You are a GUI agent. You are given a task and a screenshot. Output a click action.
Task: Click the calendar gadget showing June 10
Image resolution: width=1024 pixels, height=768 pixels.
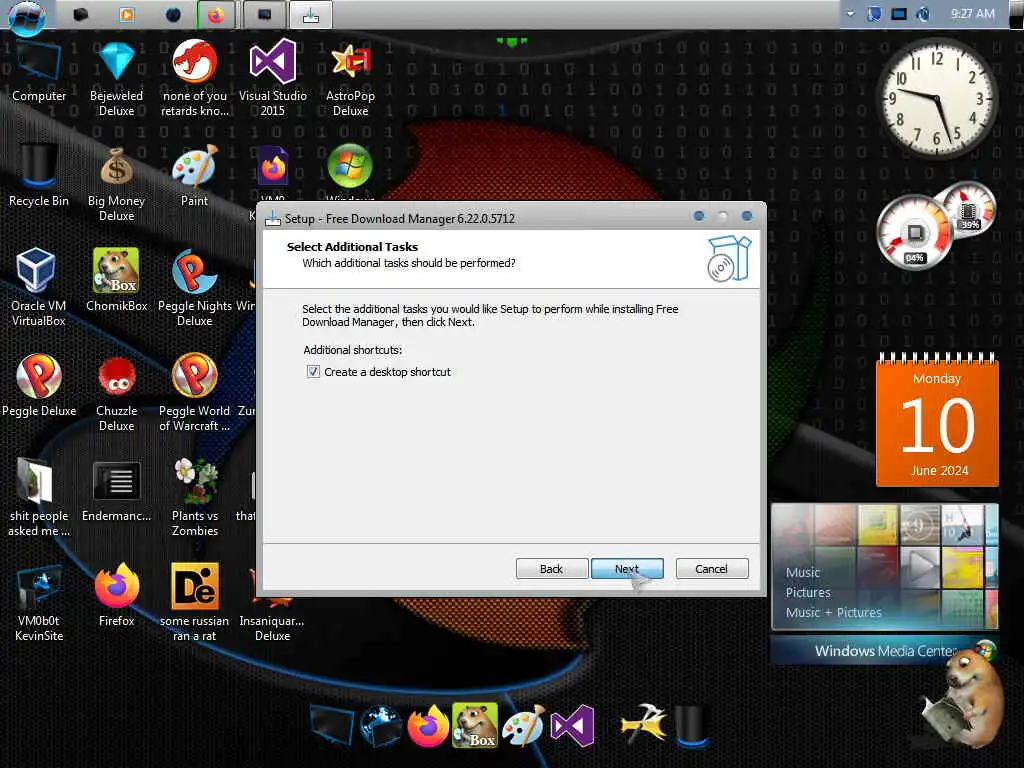tap(937, 421)
